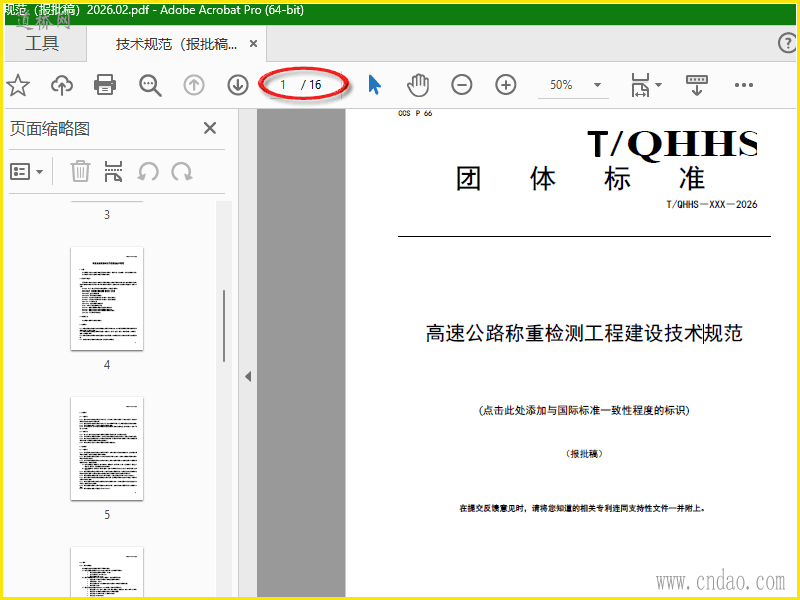Open the thumbnail options list menu
800x600 pixels.
27,172
